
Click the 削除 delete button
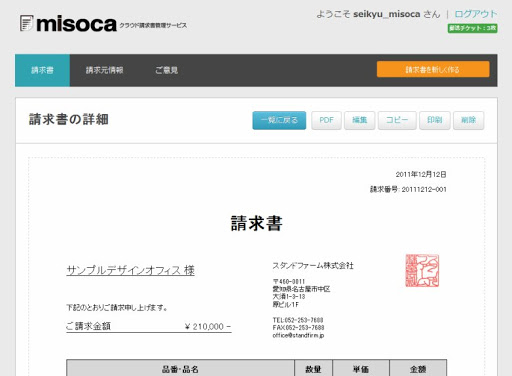(468, 120)
